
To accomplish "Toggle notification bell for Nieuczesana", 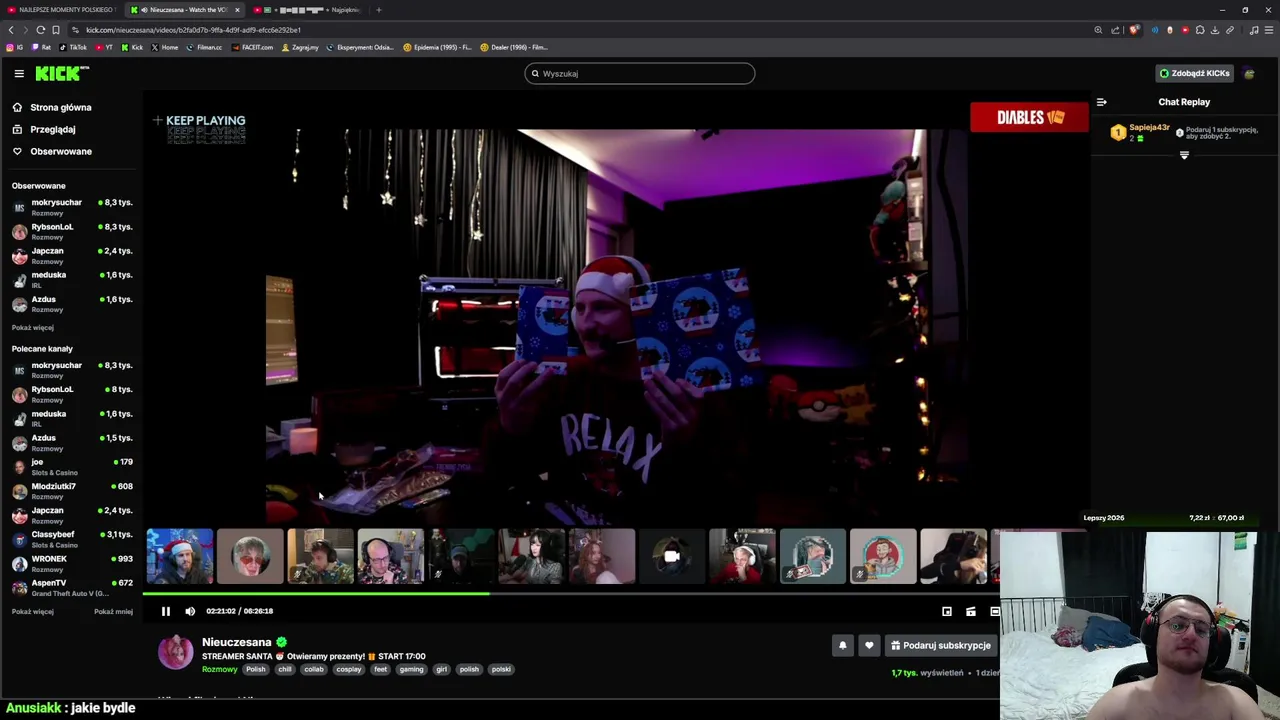I will pos(842,645).
